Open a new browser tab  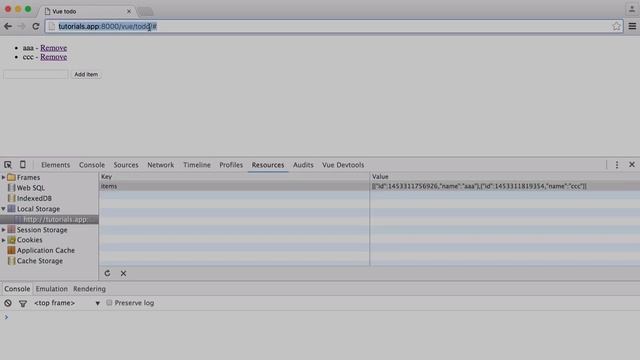point(145,11)
